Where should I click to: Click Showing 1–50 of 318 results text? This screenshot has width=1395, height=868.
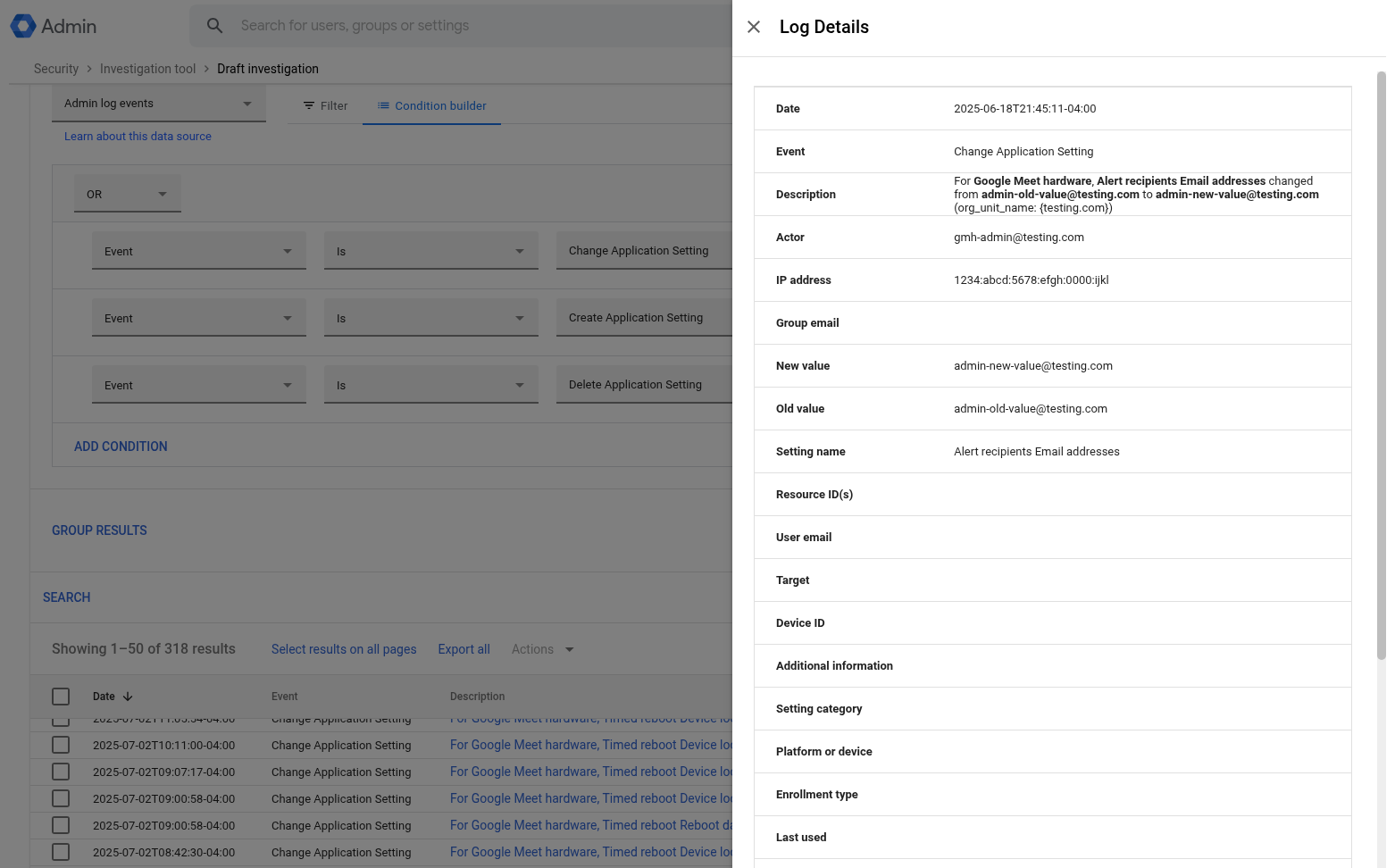(x=144, y=649)
